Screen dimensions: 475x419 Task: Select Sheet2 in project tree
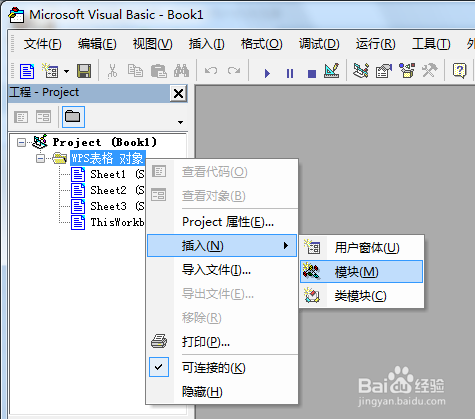click(x=117, y=190)
